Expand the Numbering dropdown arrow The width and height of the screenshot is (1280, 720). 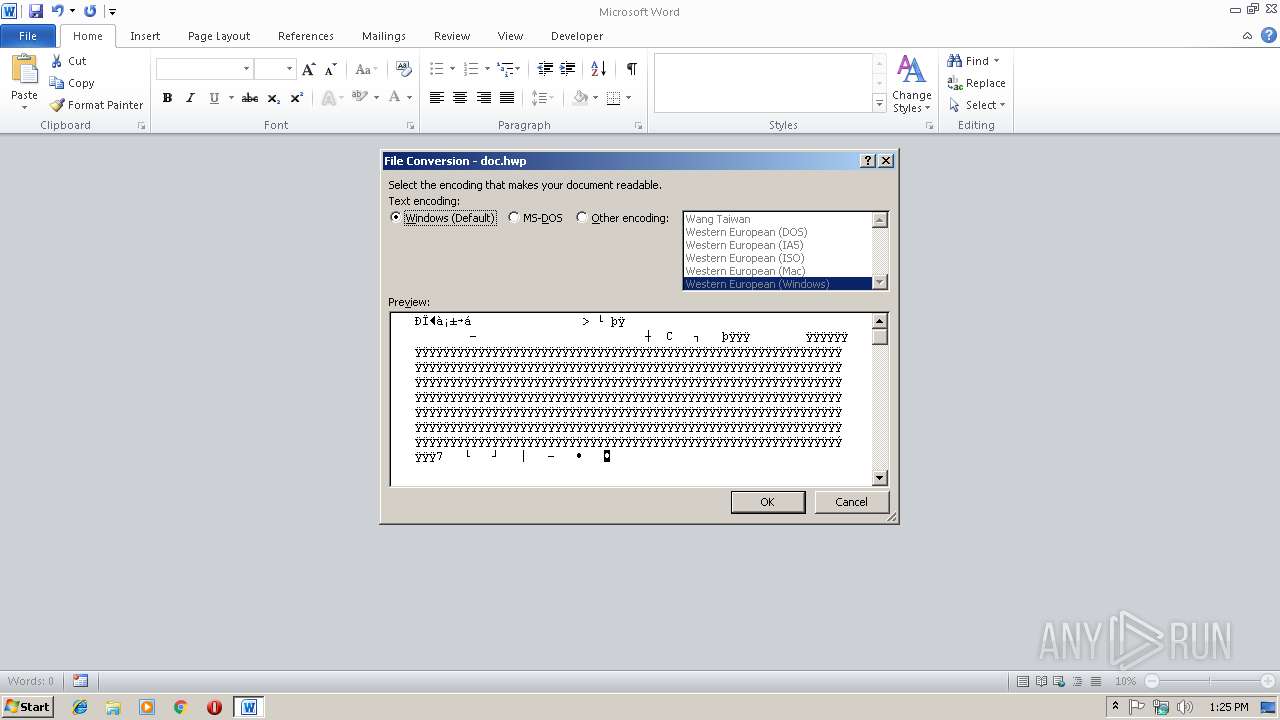pos(487,69)
